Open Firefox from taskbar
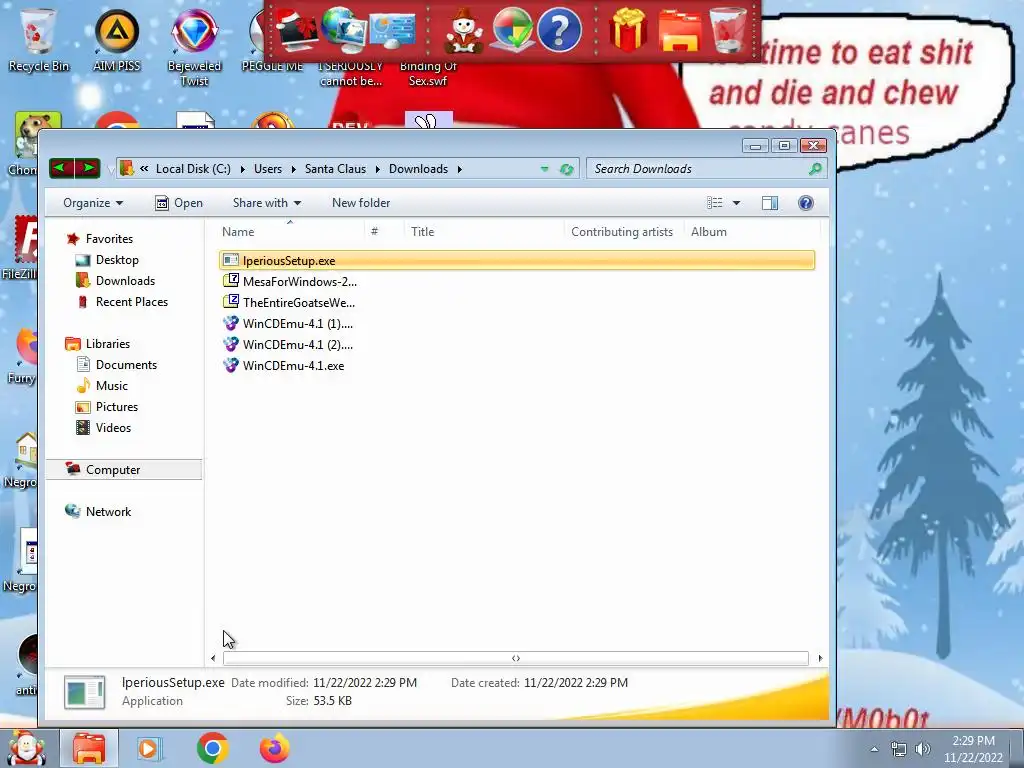This screenshot has width=1024, height=768. pos(274,748)
